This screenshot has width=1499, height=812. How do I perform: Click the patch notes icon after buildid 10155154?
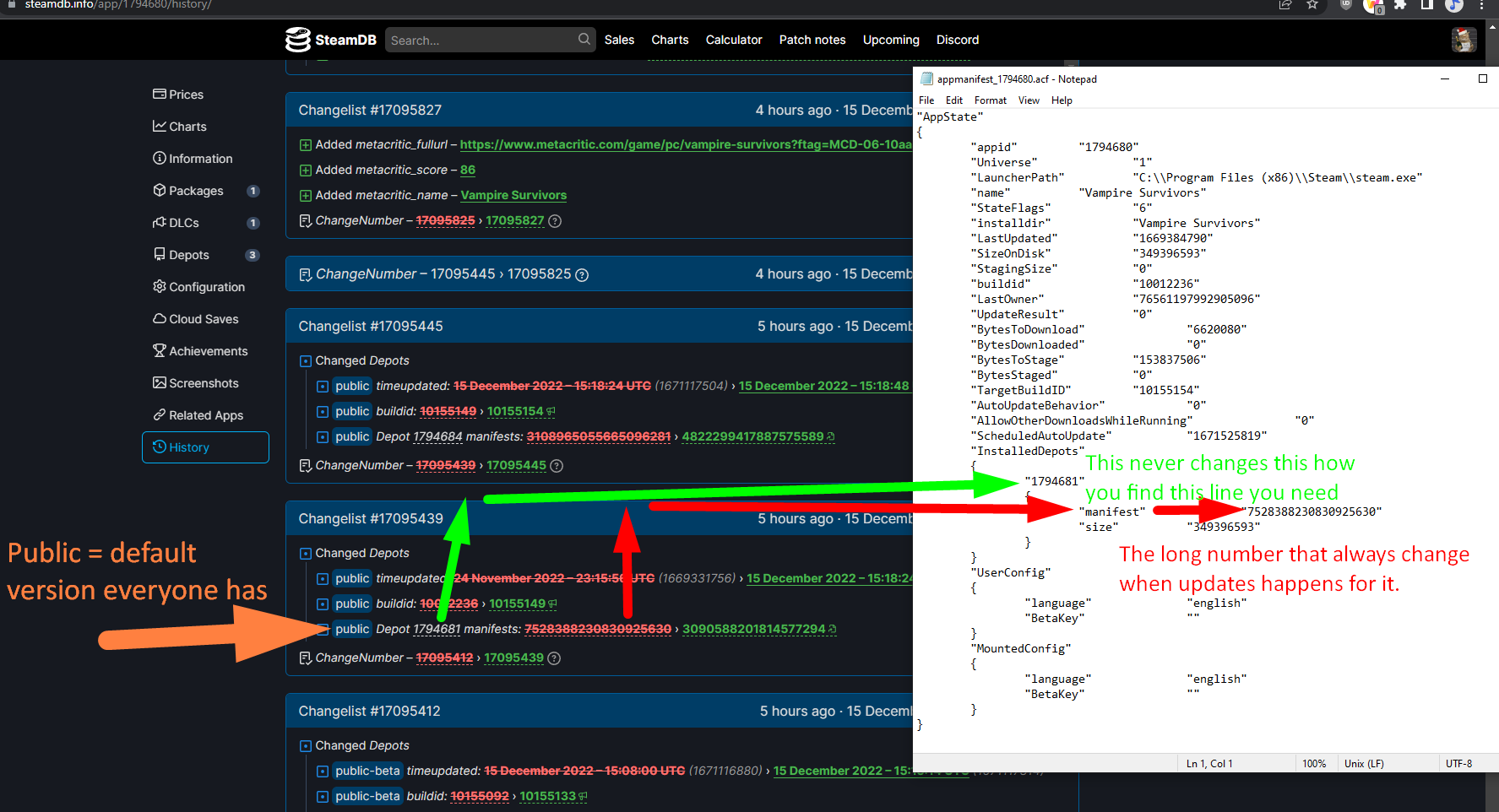pyautogui.click(x=551, y=412)
